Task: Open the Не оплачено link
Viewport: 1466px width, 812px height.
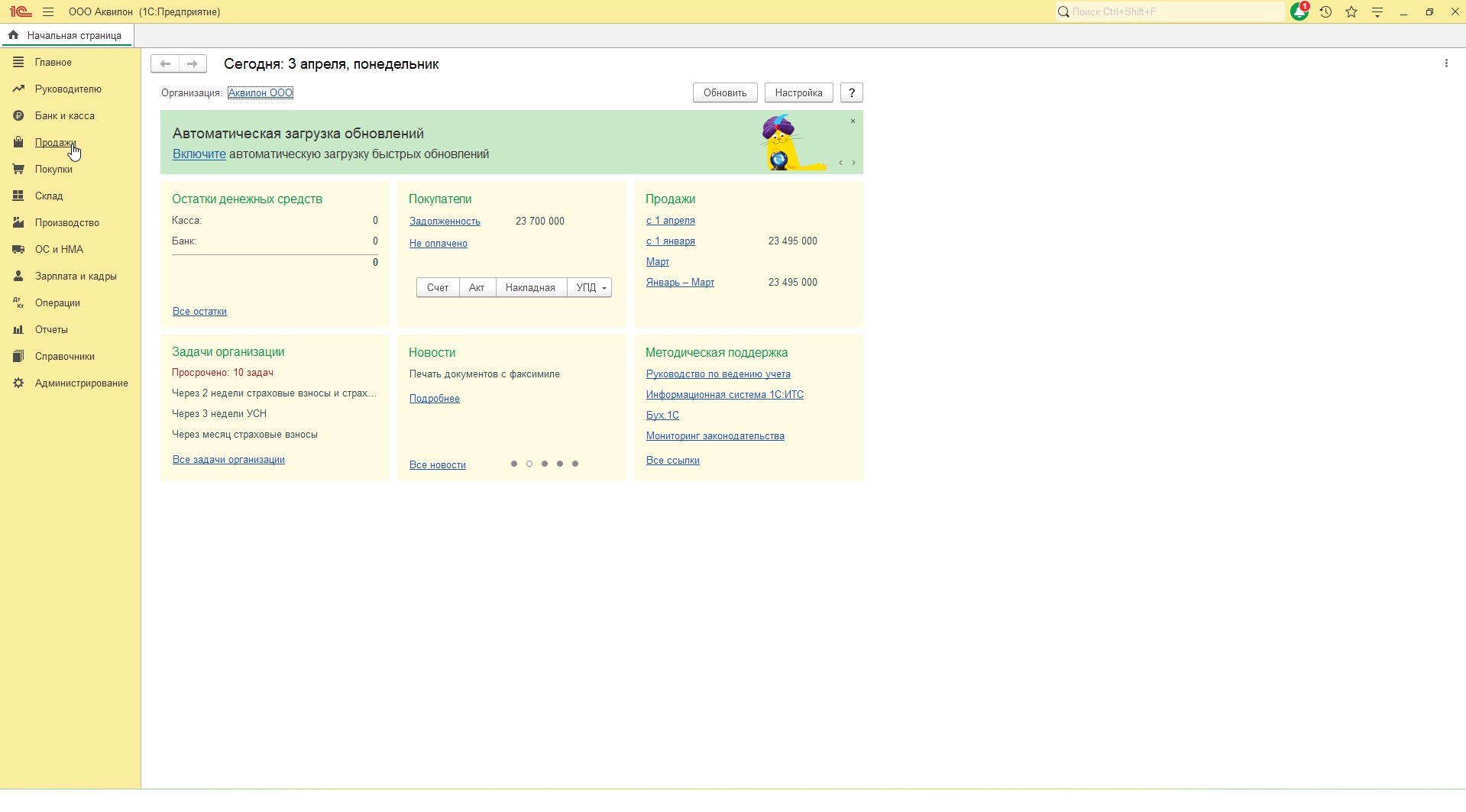Action: coord(439,243)
